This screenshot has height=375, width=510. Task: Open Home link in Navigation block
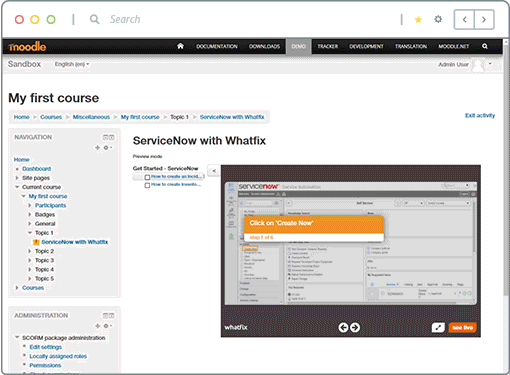(21, 159)
